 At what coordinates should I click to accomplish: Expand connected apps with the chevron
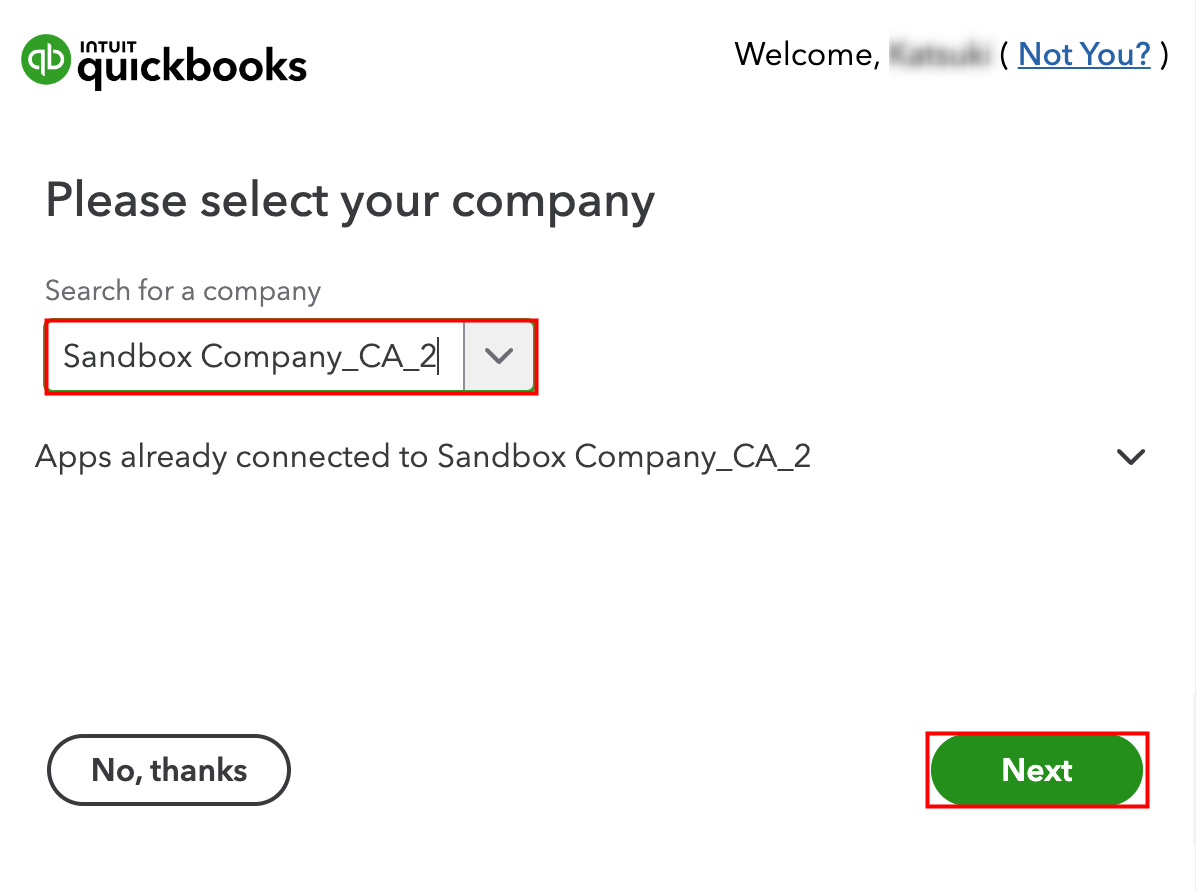point(1130,457)
